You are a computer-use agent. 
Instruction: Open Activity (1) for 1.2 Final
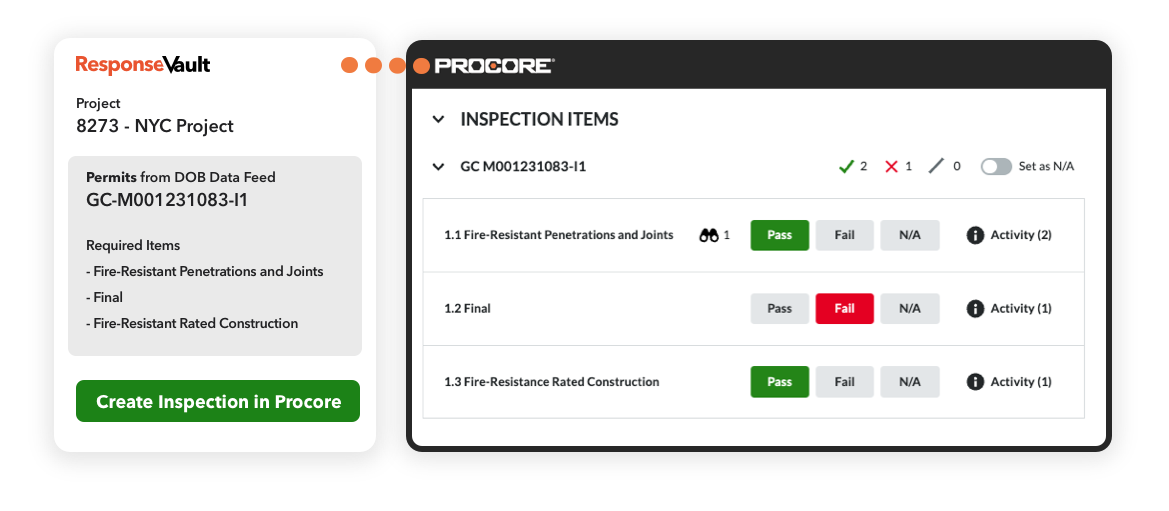click(x=1020, y=309)
